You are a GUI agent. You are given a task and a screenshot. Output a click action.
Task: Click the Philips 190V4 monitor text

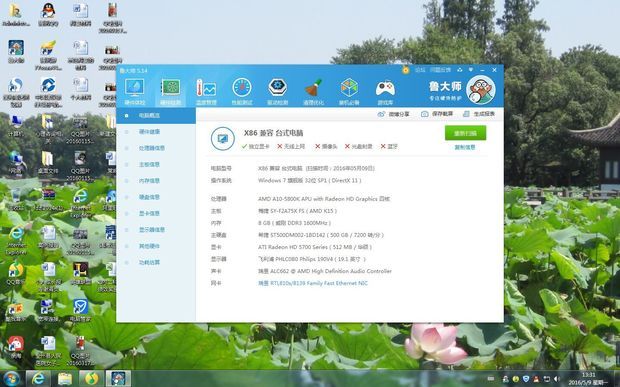coord(312,259)
